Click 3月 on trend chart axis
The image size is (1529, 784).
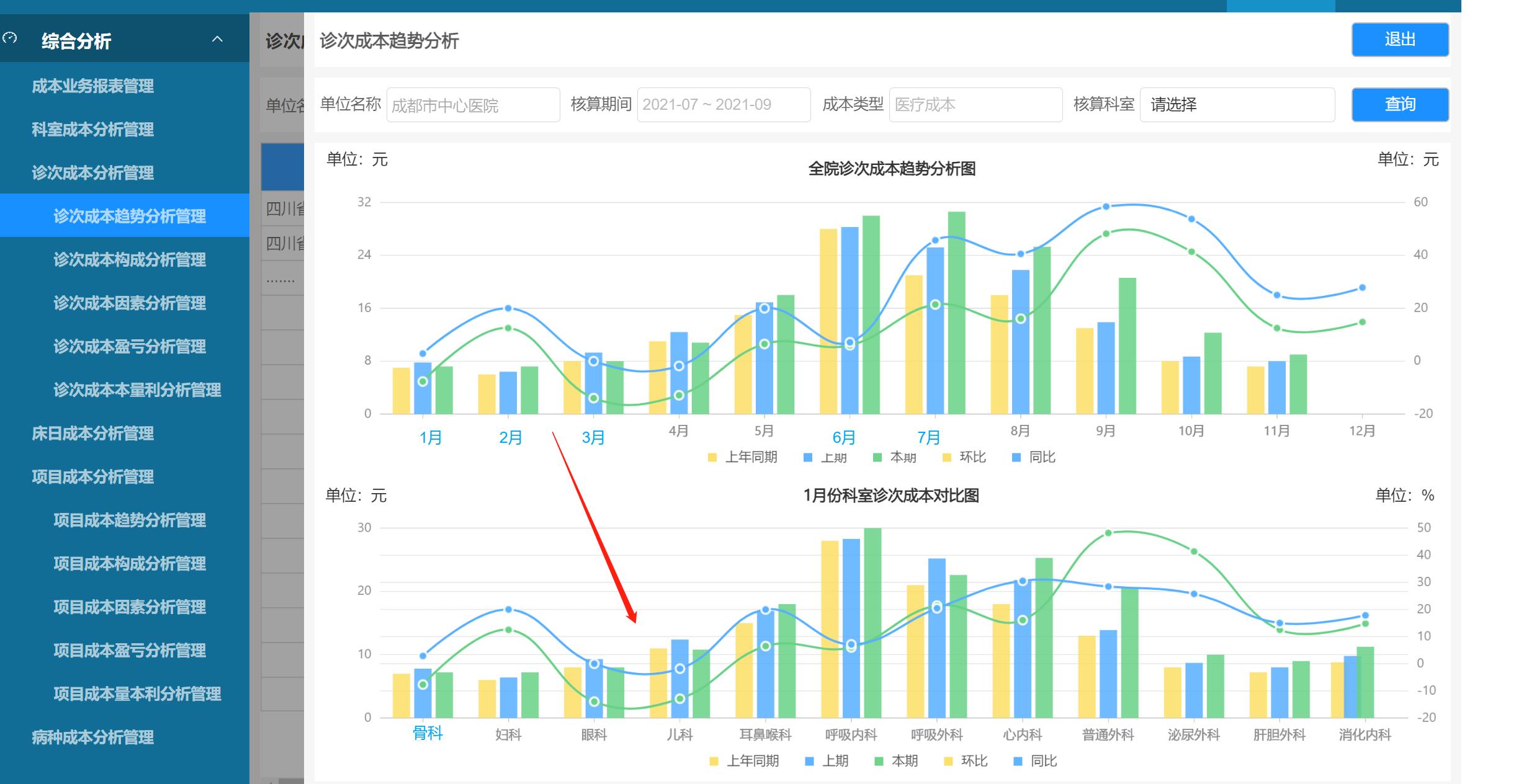coord(593,438)
